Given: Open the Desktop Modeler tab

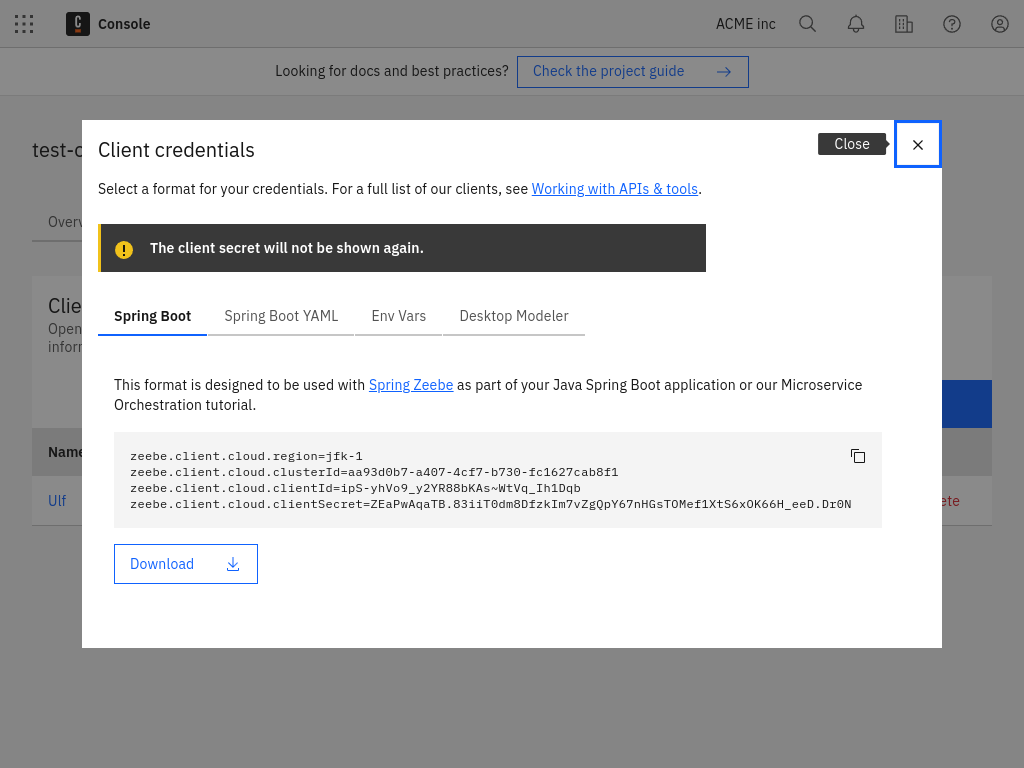Looking at the screenshot, I should tap(514, 316).
